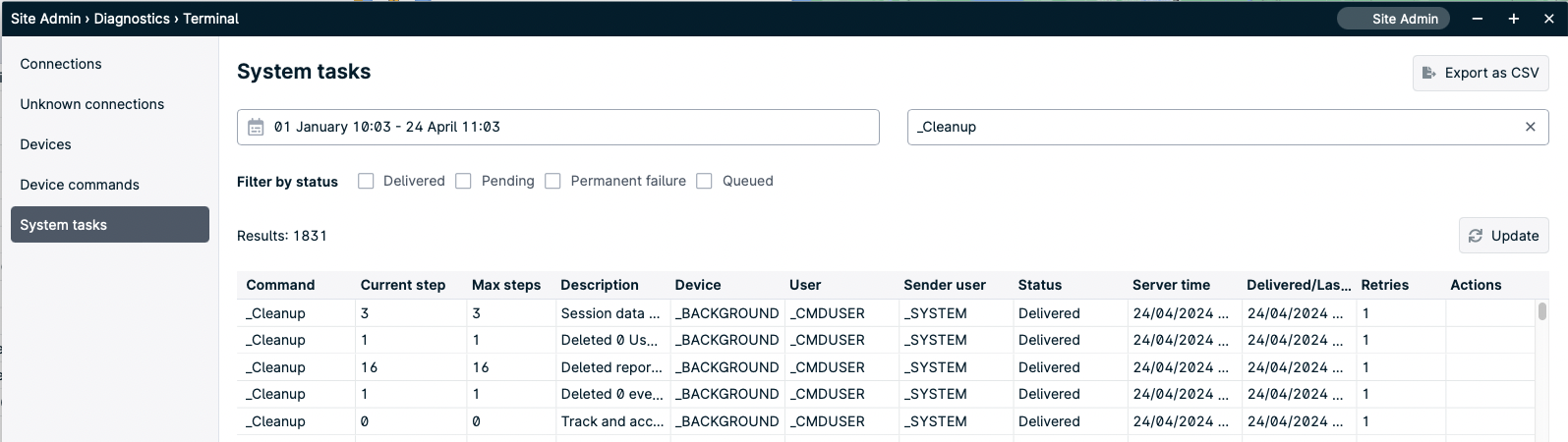This screenshot has width=1568, height=442.
Task: Go to Unknown connections in the sidebar
Action: pyautogui.click(x=110, y=104)
